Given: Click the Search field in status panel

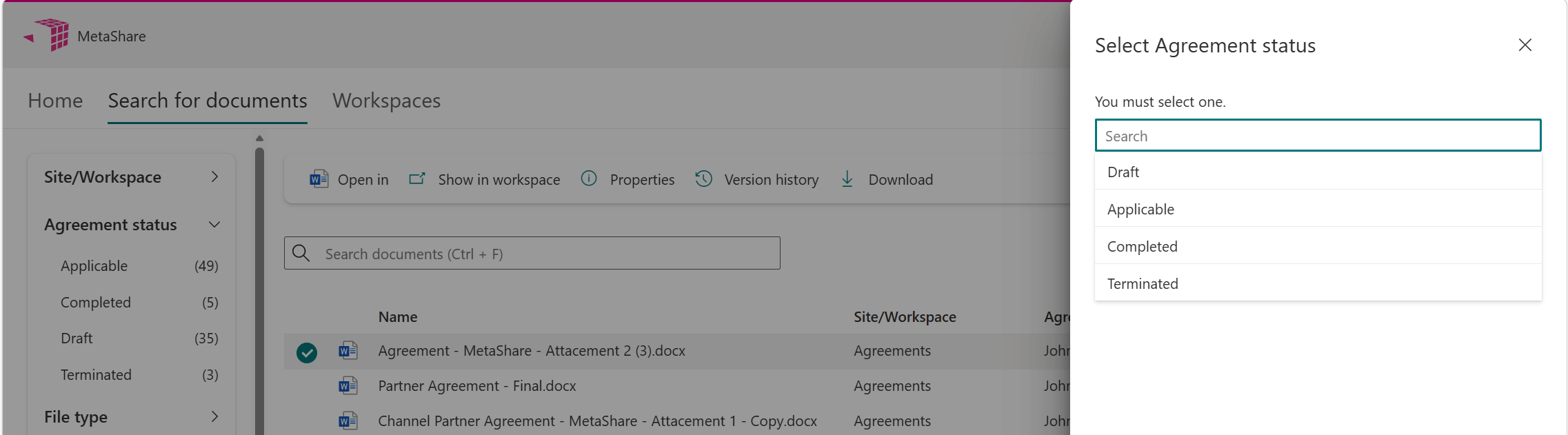Looking at the screenshot, I should pyautogui.click(x=1318, y=136).
